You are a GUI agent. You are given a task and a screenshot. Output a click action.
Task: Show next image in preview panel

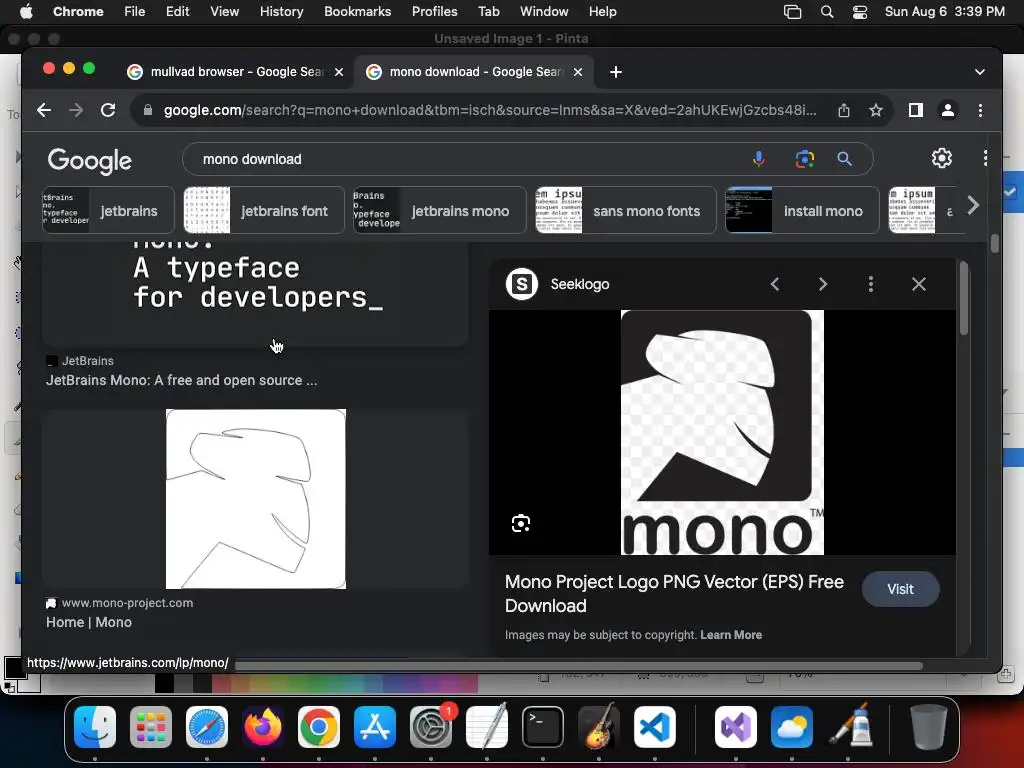pos(823,284)
